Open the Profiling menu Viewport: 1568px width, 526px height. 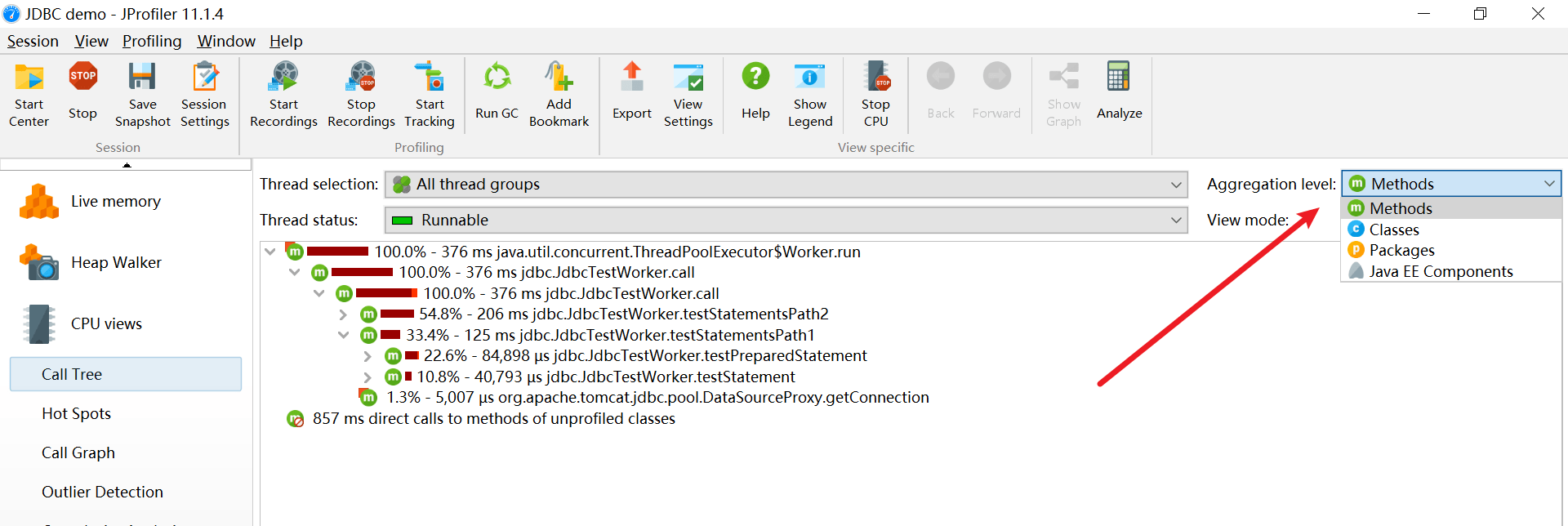[152, 42]
